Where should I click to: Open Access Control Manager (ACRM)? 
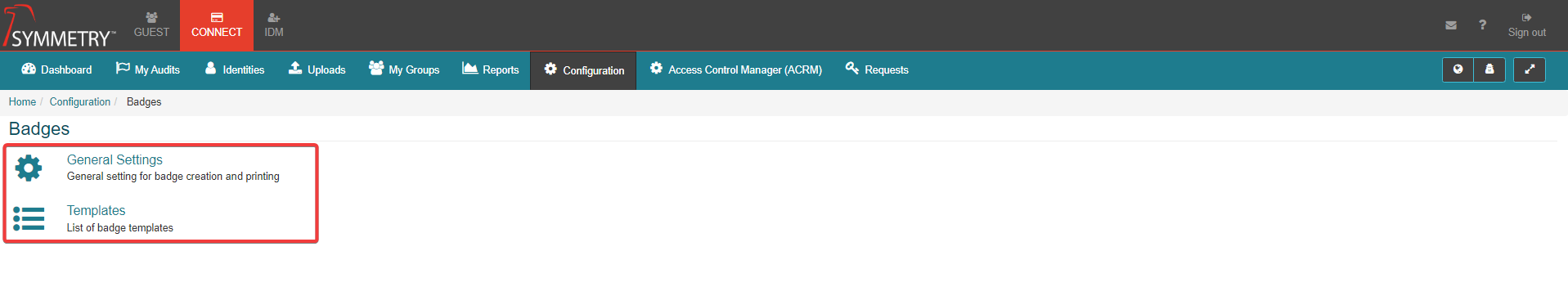(x=736, y=70)
